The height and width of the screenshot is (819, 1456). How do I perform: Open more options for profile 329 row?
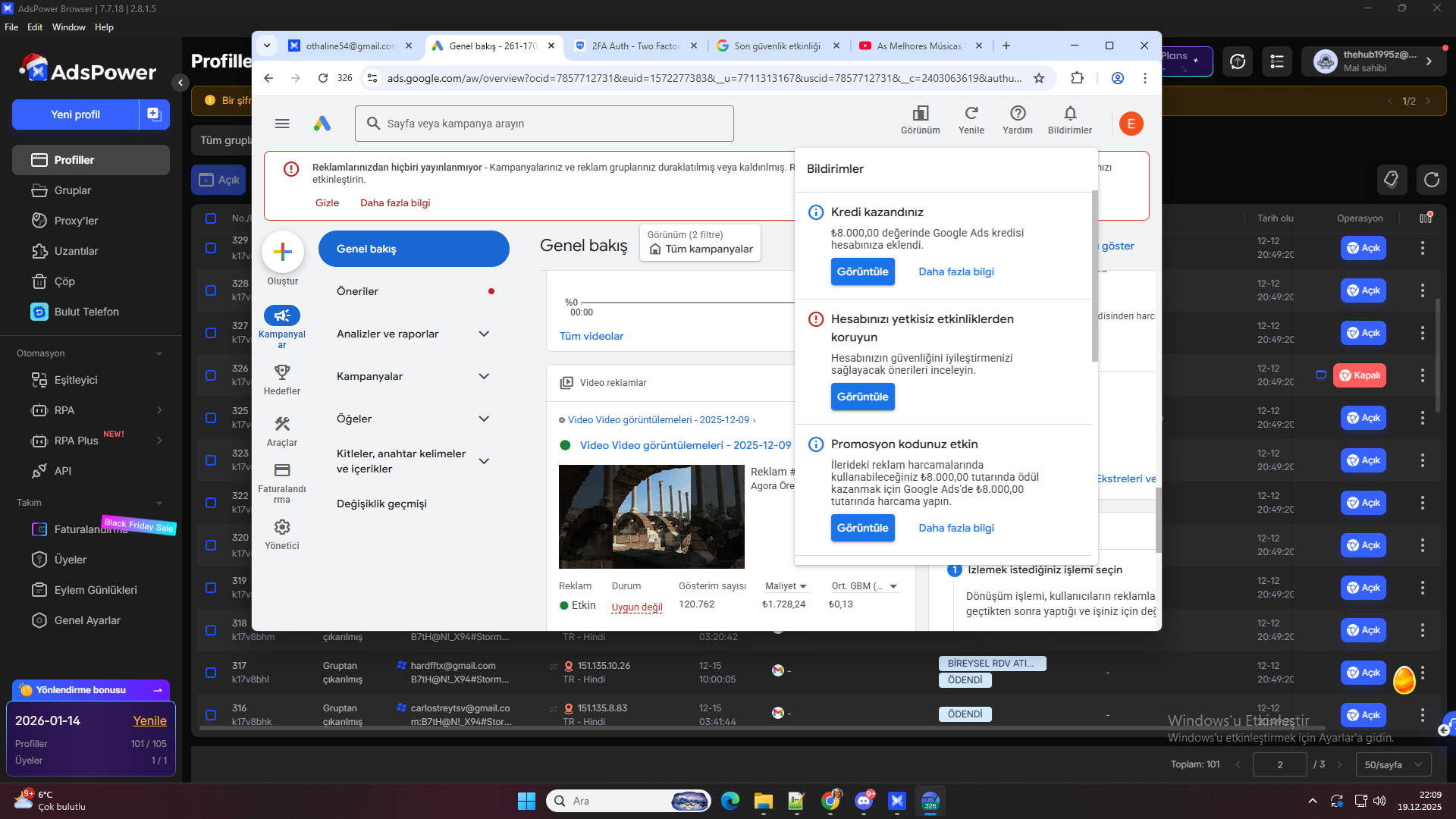[x=1423, y=248]
